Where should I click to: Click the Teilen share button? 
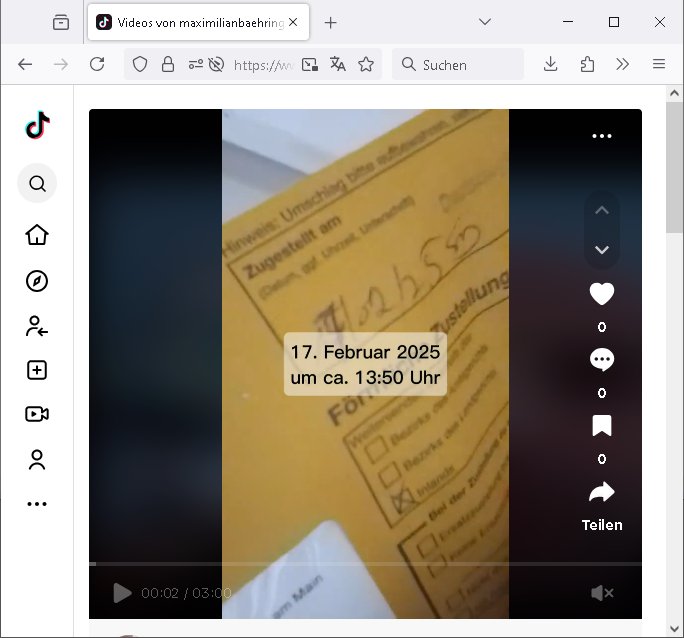coord(601,504)
